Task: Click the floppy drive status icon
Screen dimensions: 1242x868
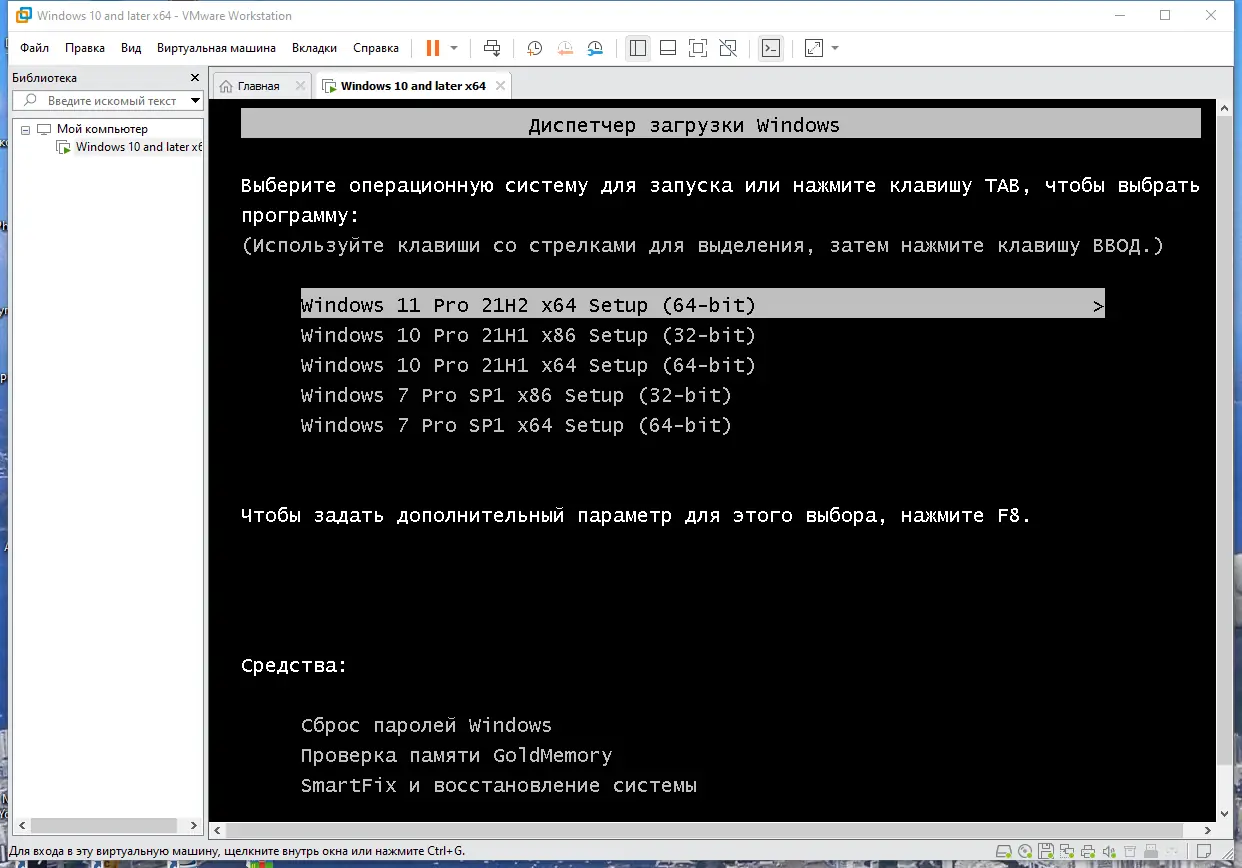Action: (1046, 851)
